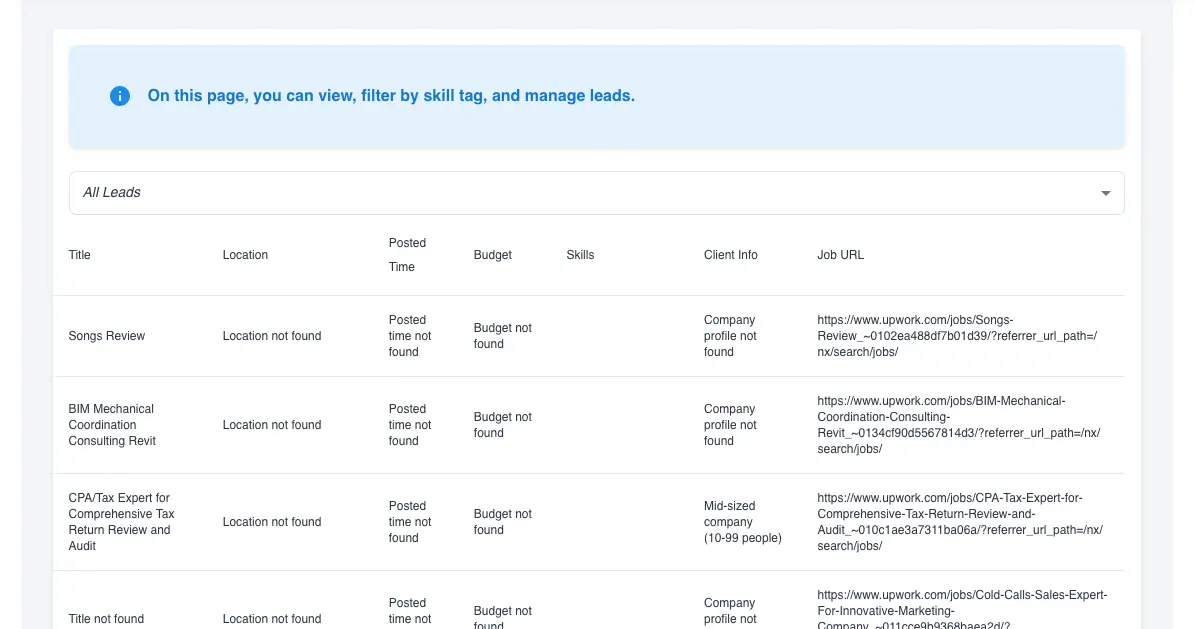Sort by the Client Info column header

click(x=730, y=255)
